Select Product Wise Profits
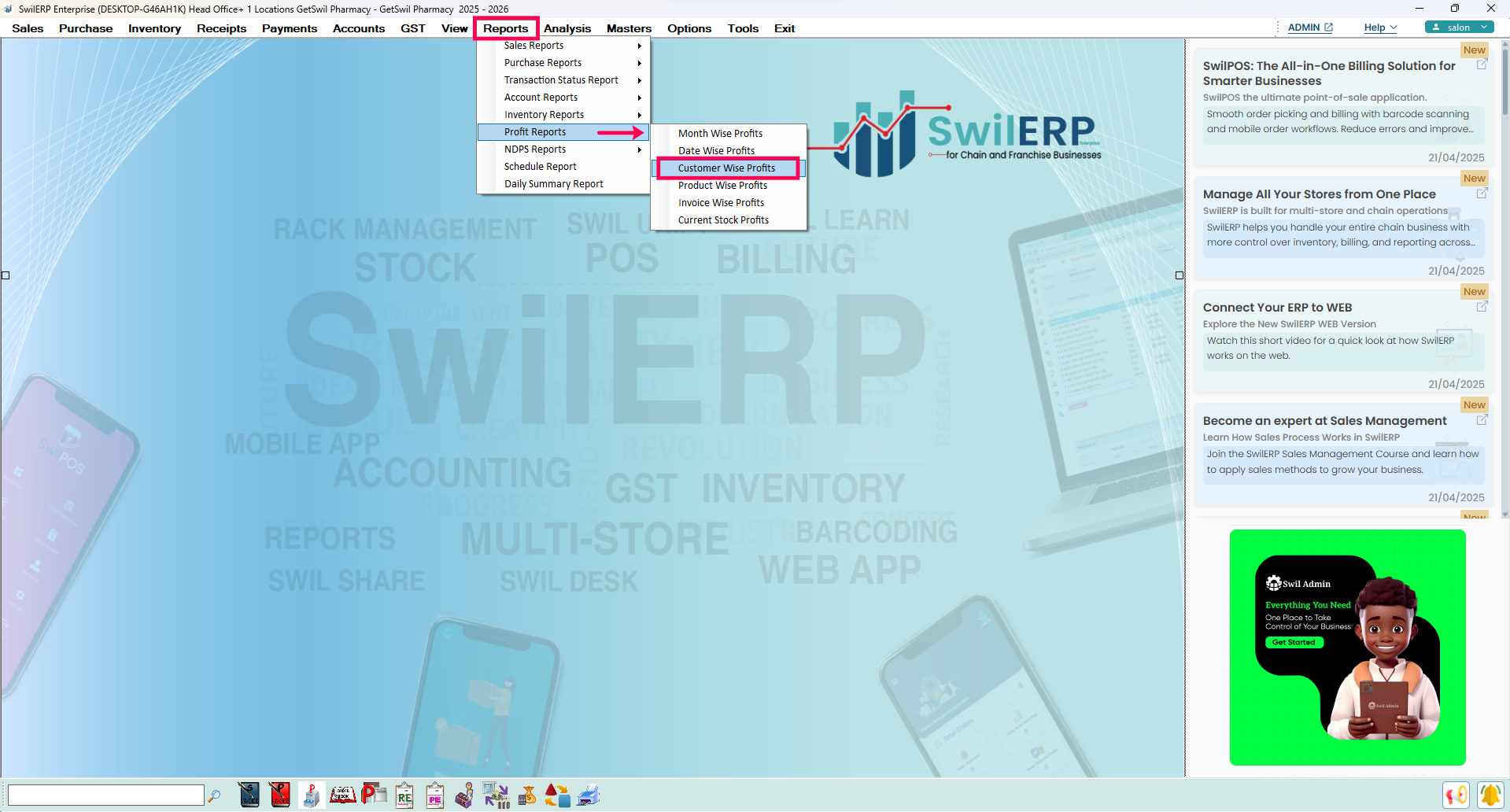Image resolution: width=1510 pixels, height=812 pixels. pyautogui.click(x=729, y=186)
